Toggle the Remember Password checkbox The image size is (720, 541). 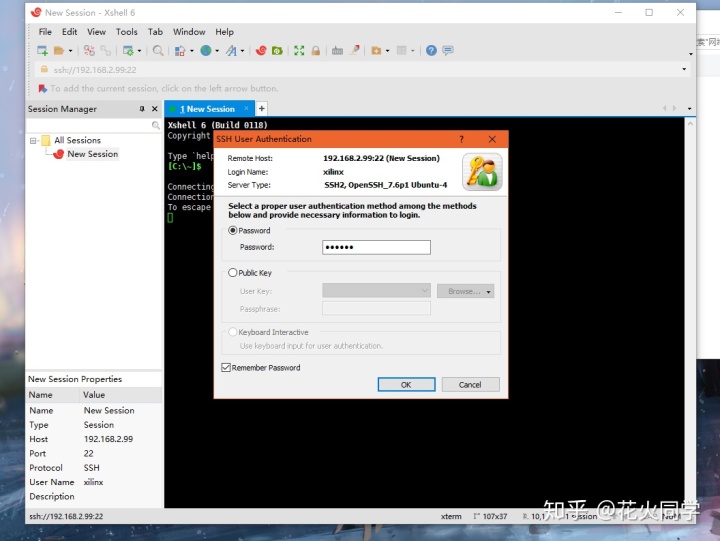click(x=226, y=367)
